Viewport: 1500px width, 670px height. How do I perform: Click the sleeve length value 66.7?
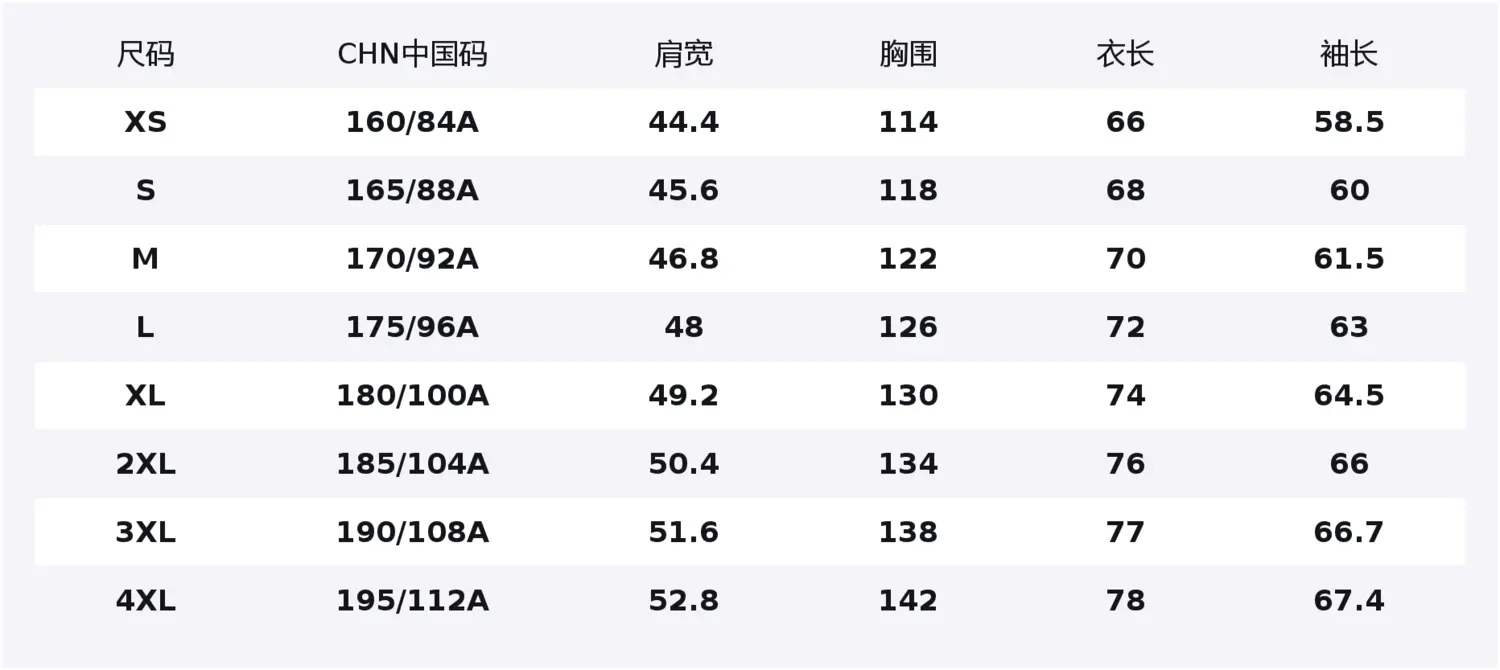point(1348,532)
